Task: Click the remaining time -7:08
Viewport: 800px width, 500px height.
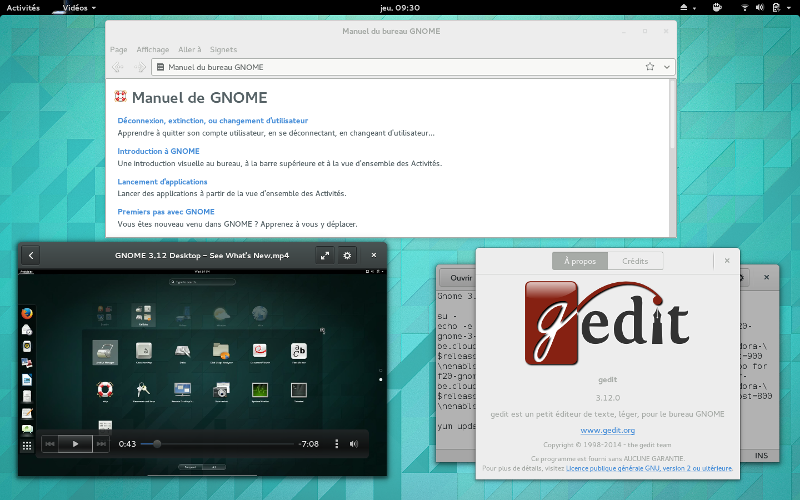Action: click(x=309, y=444)
